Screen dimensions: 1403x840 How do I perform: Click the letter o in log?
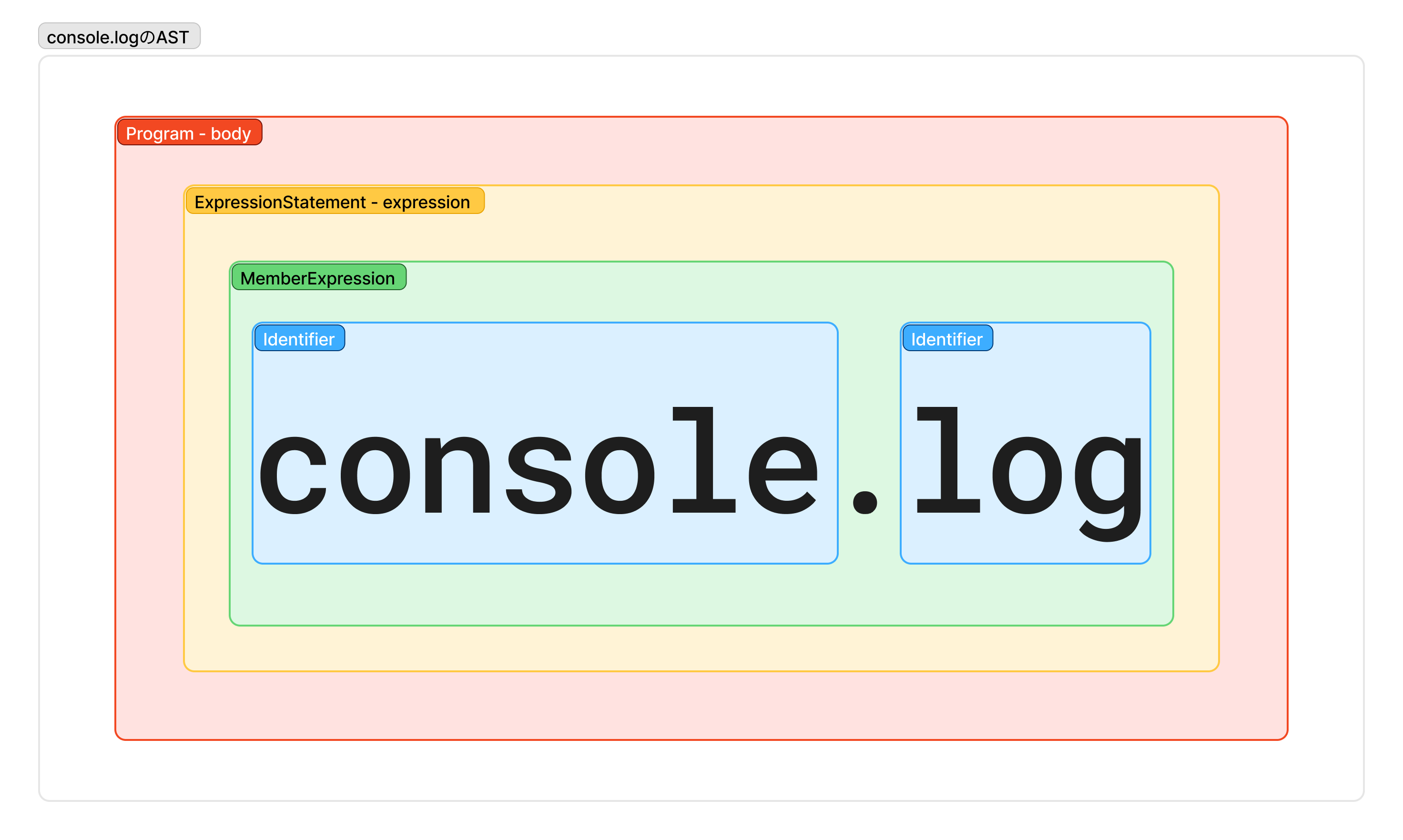pyautogui.click(x=1027, y=476)
